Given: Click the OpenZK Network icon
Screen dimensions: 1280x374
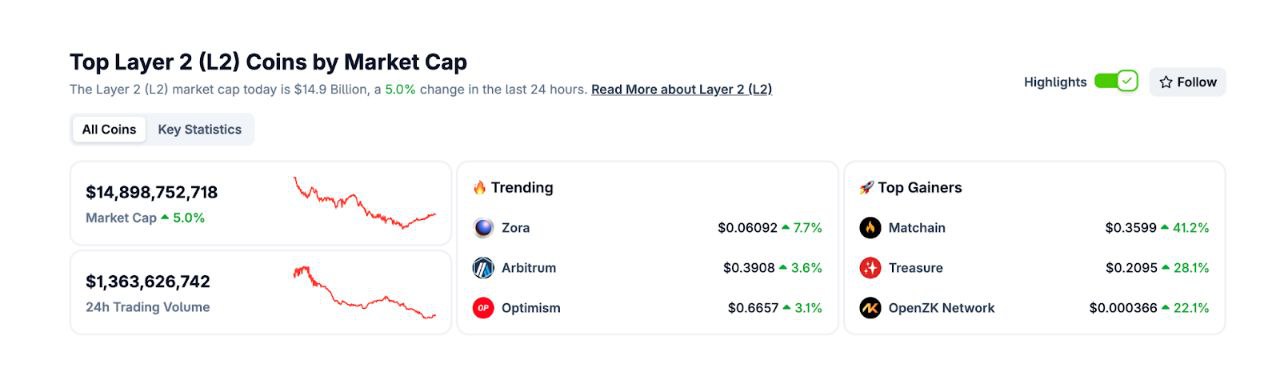Looking at the screenshot, I should pos(870,308).
